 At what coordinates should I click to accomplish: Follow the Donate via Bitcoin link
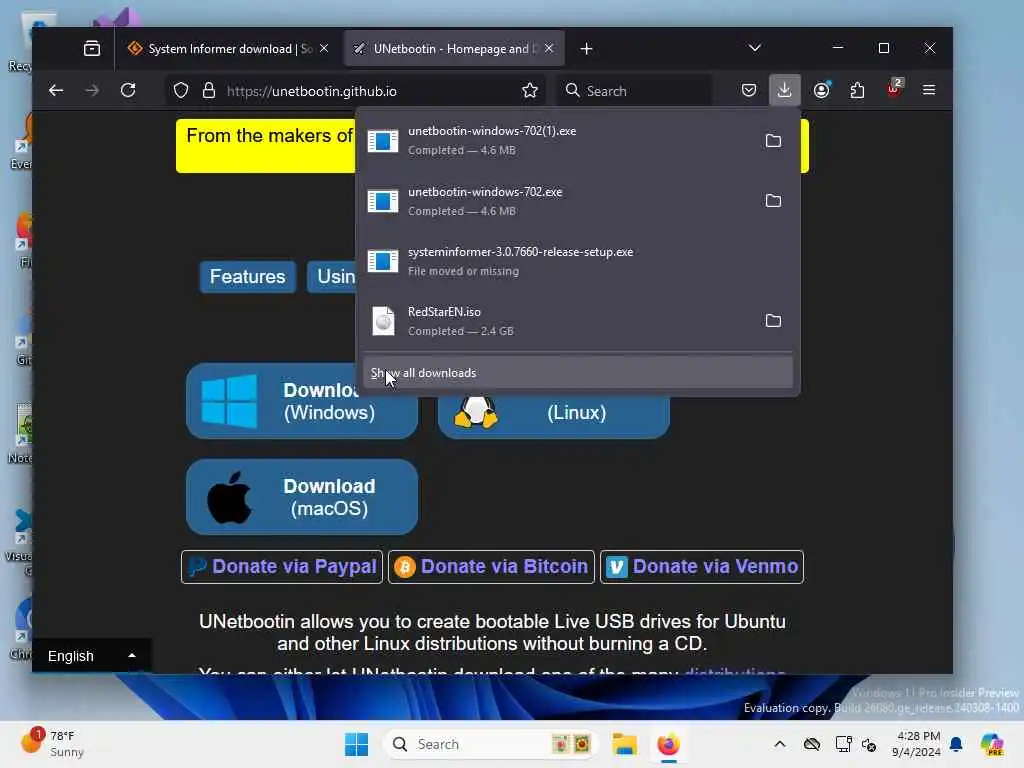[491, 567]
